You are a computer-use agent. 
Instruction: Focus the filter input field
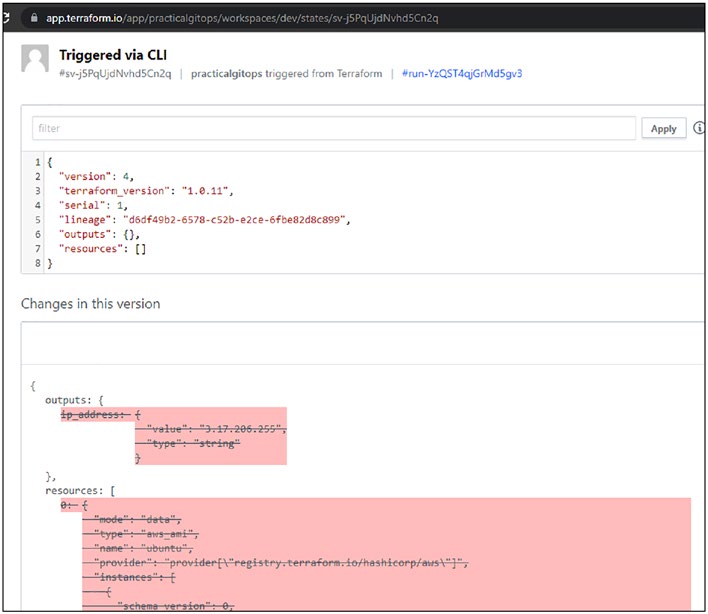334,128
